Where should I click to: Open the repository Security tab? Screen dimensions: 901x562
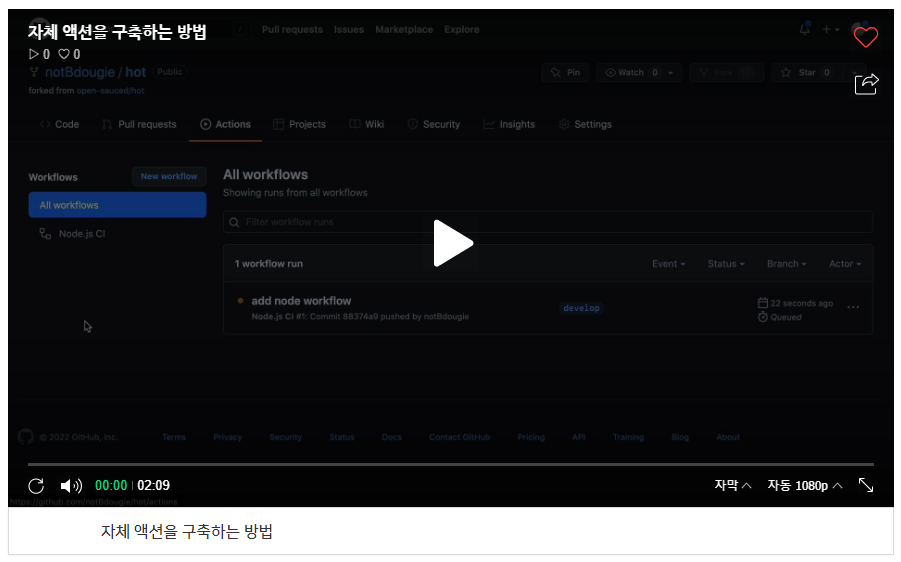click(434, 124)
